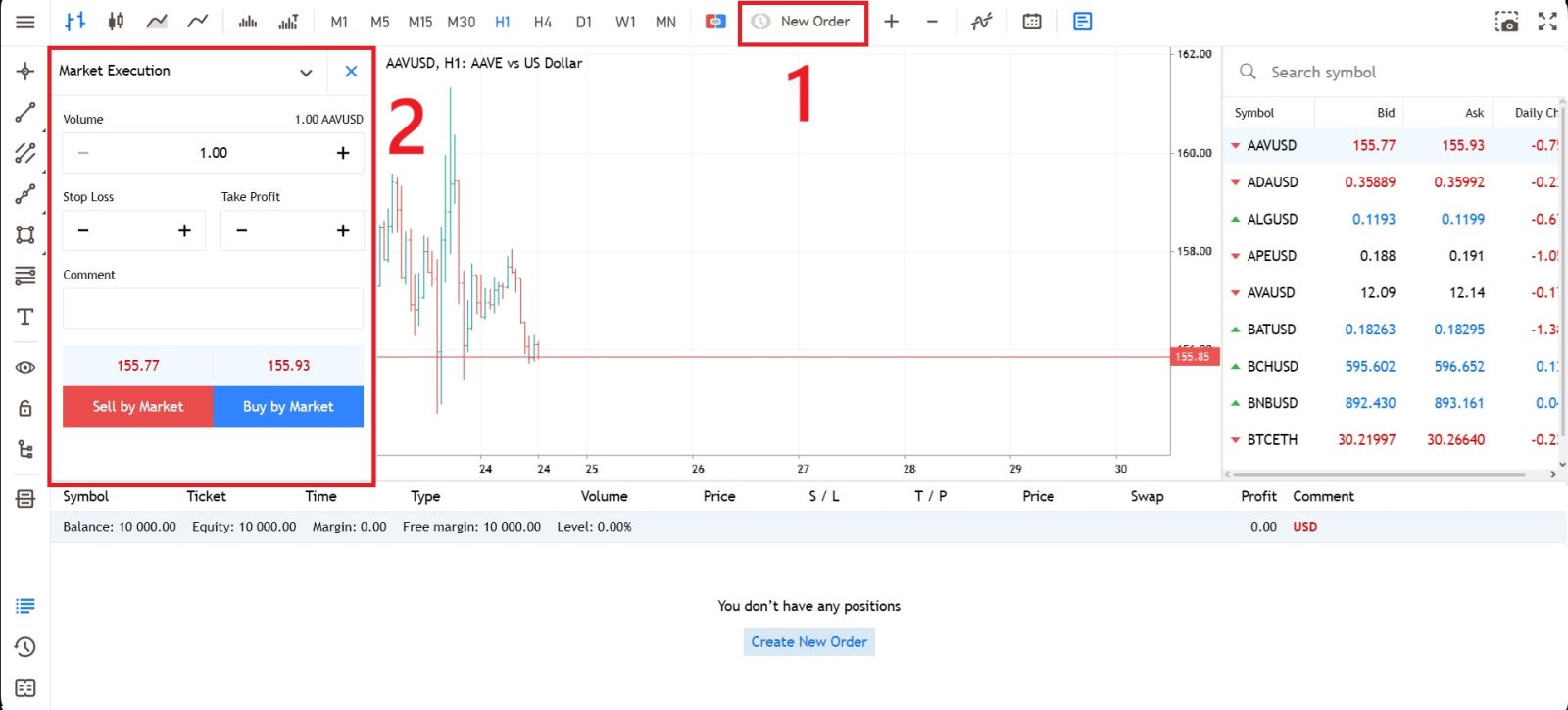1568x710 pixels.
Task: Open the Market Execution order type dropdown
Action: point(305,72)
